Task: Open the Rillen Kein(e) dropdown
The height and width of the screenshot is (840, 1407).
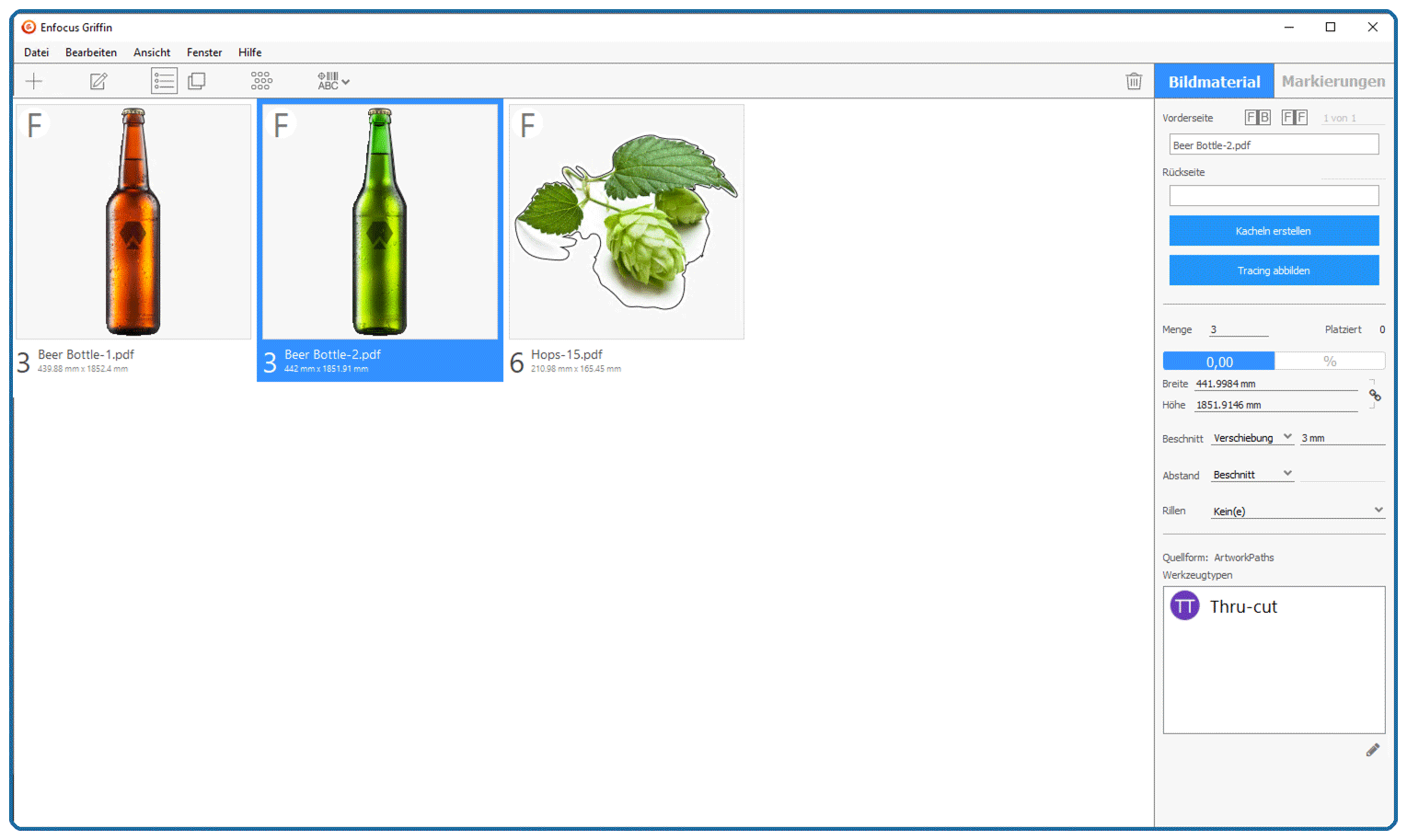Action: coord(1297,510)
